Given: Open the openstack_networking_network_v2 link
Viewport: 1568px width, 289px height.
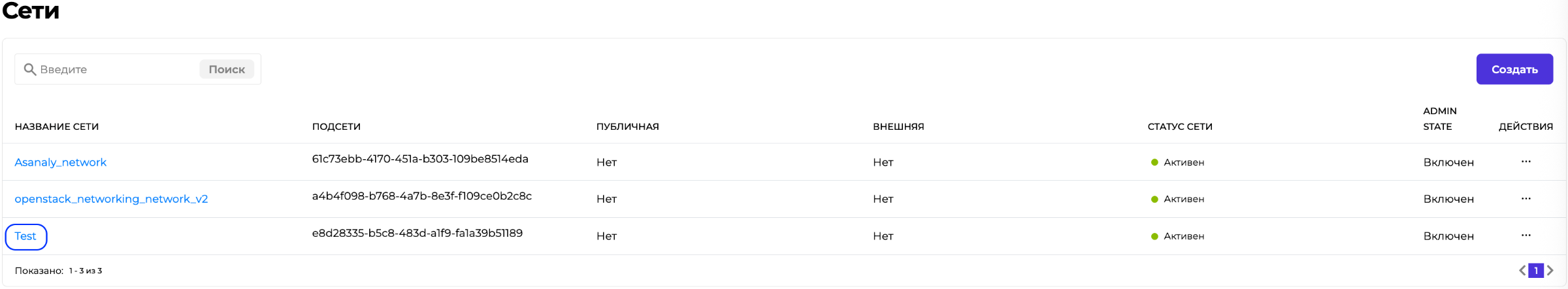Looking at the screenshot, I should pos(111,199).
